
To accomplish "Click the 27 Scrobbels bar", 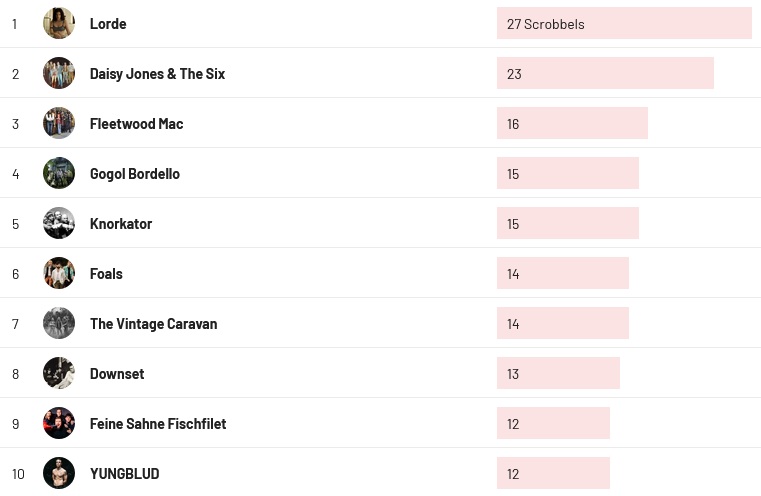I will pyautogui.click(x=623, y=23).
